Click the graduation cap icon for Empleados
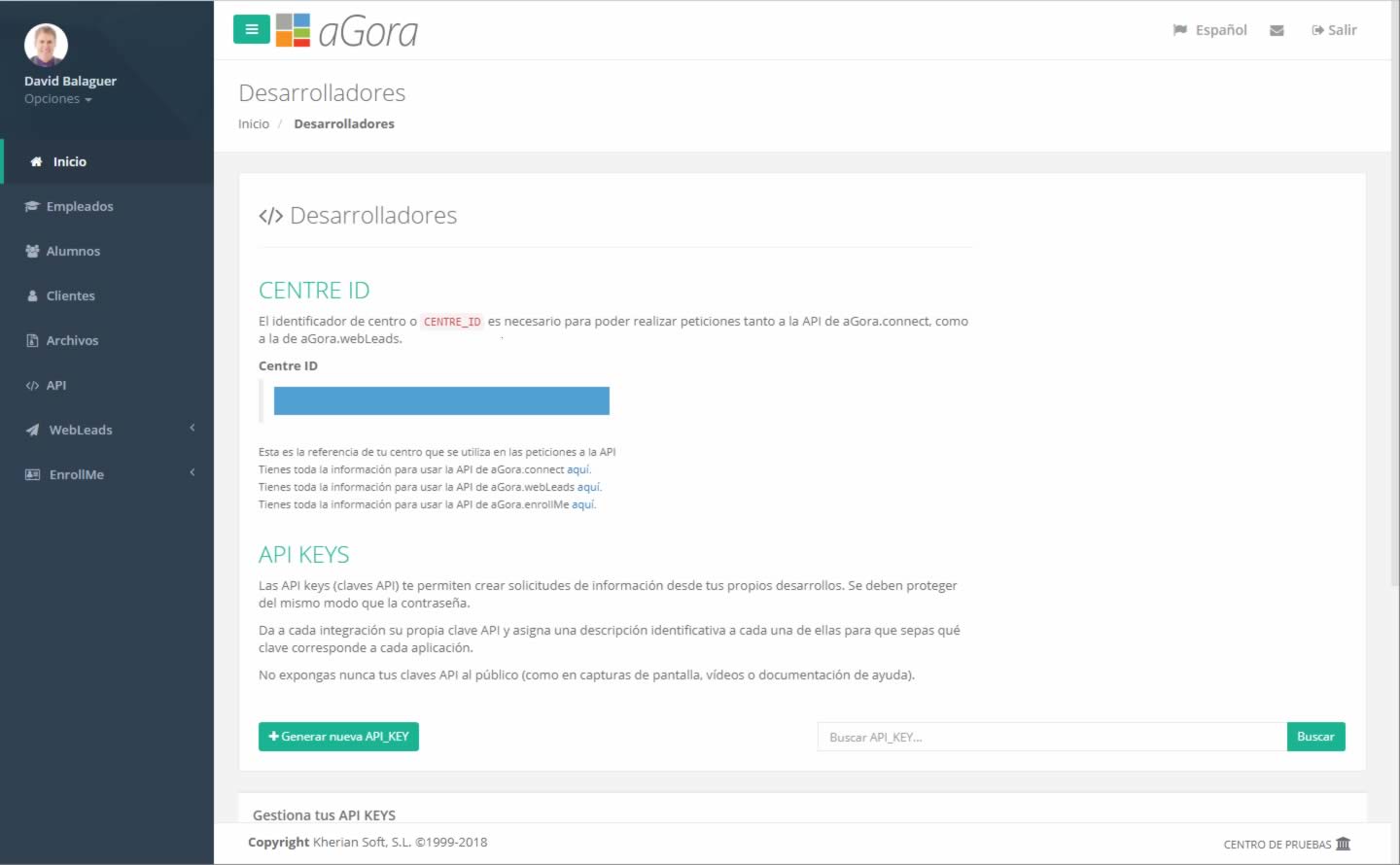Viewport: 1400px width, 865px height. click(x=32, y=206)
